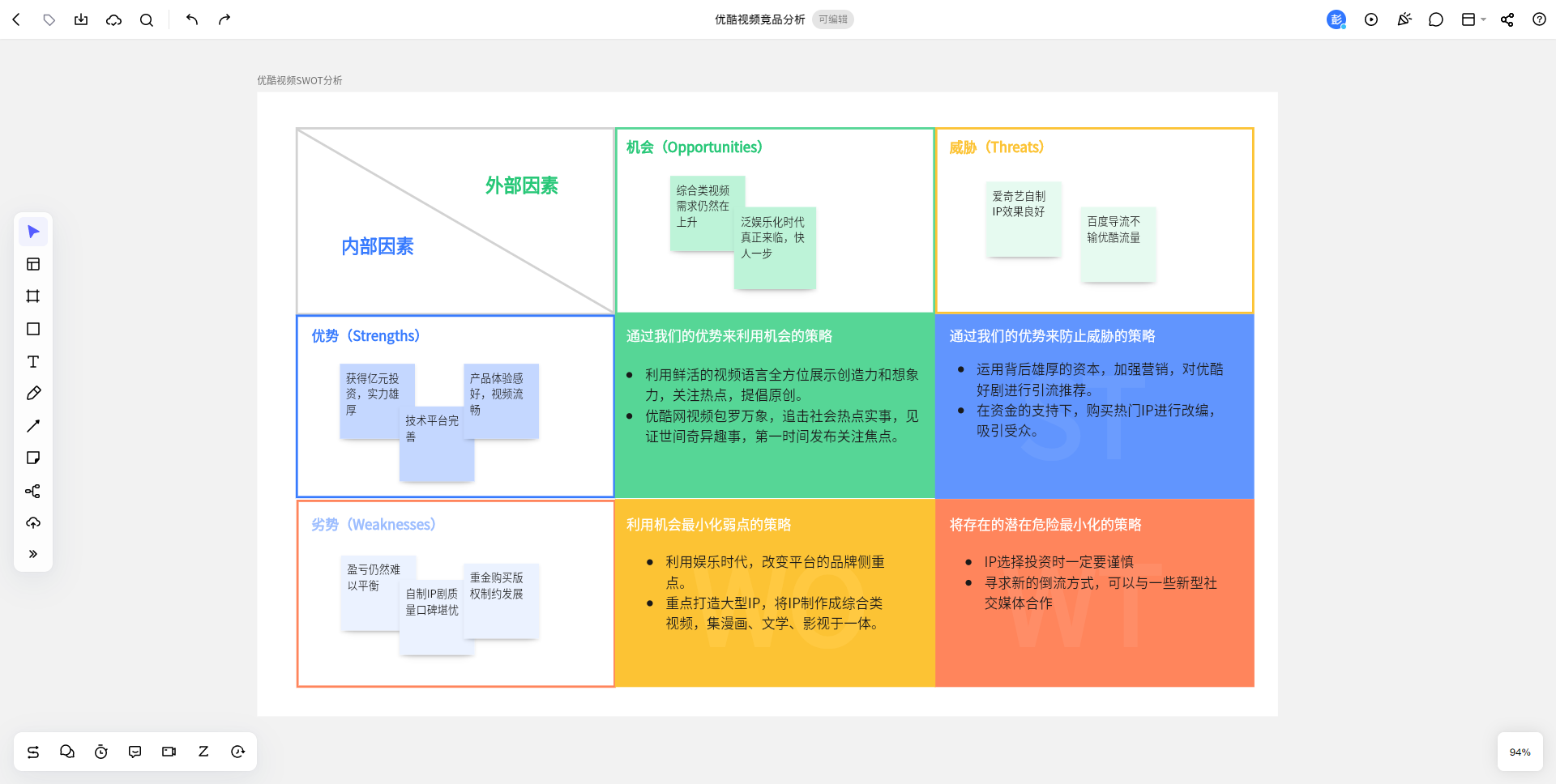Select the pointer selection tool
Viewport: 1556px width, 784px height.
(x=33, y=232)
